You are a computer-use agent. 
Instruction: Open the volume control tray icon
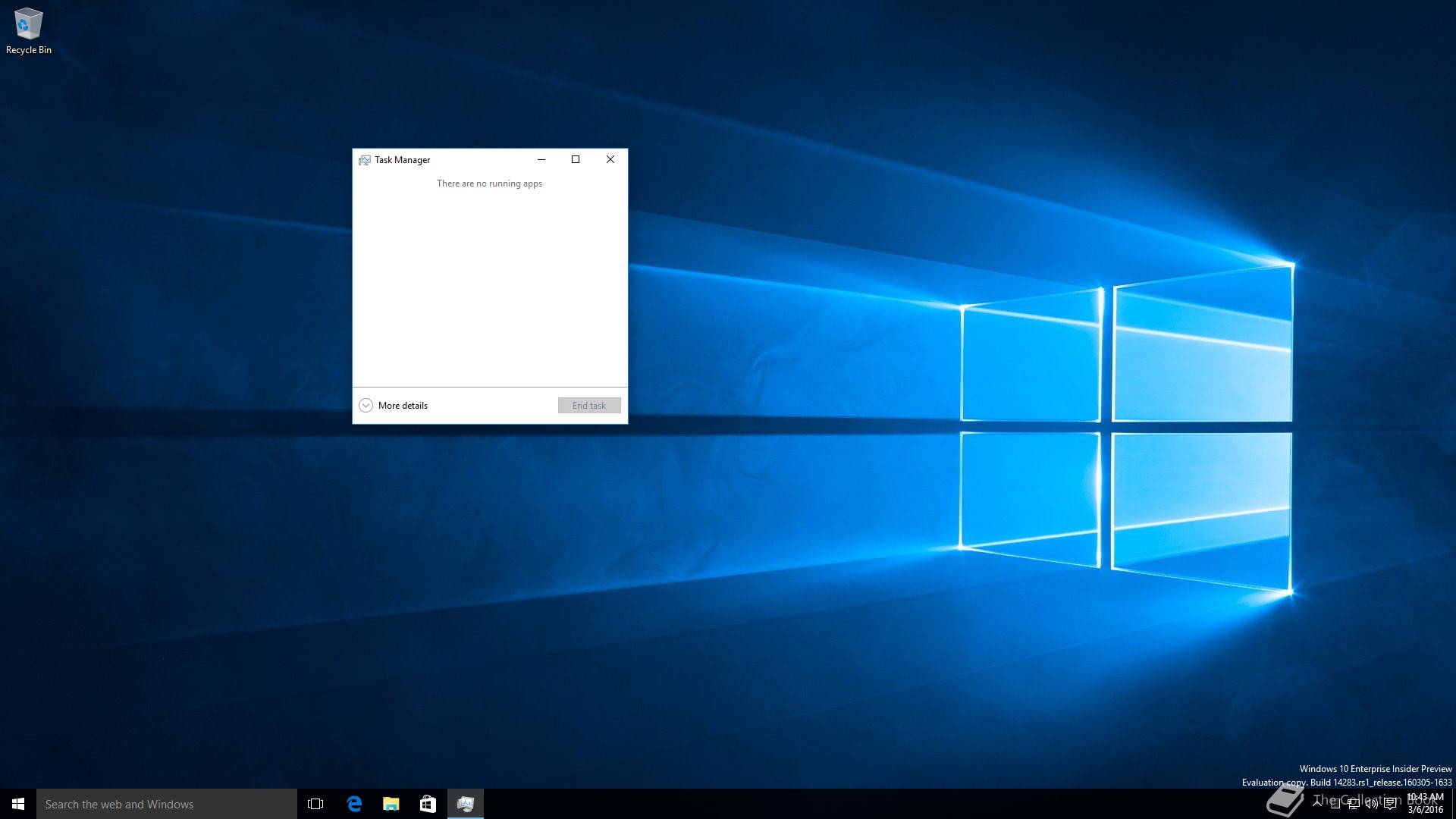coord(1372,804)
